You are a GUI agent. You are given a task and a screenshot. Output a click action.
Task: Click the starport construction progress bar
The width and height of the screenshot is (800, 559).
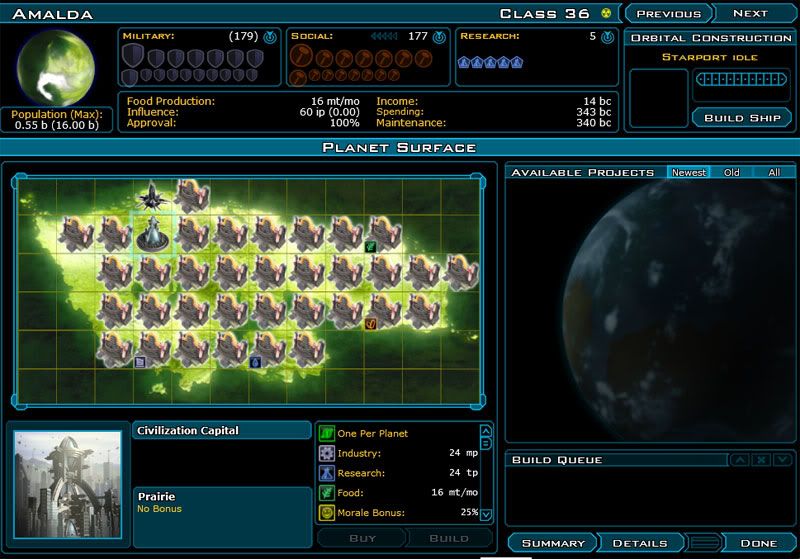pos(741,79)
